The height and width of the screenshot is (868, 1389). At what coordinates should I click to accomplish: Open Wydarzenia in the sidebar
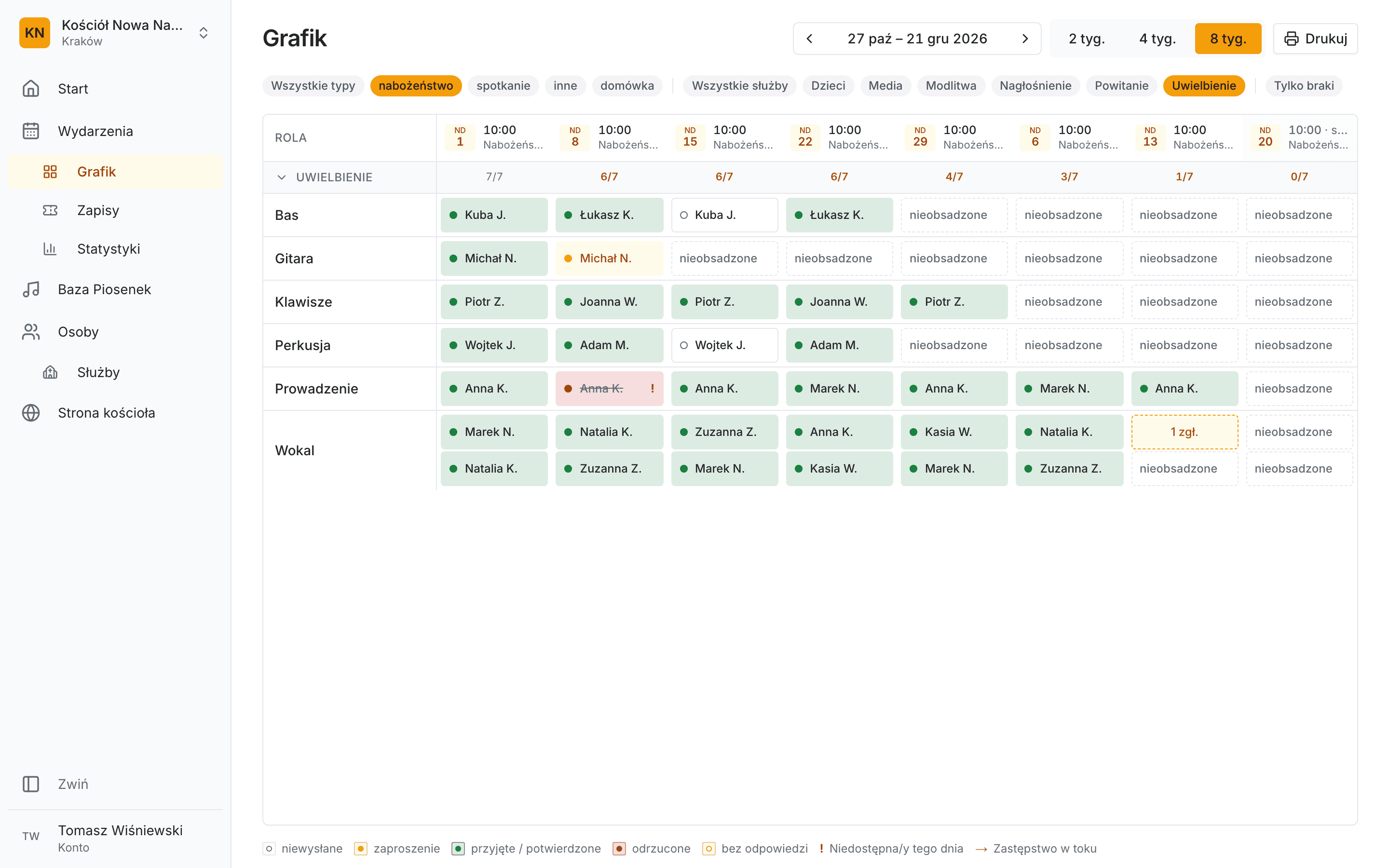115,131
